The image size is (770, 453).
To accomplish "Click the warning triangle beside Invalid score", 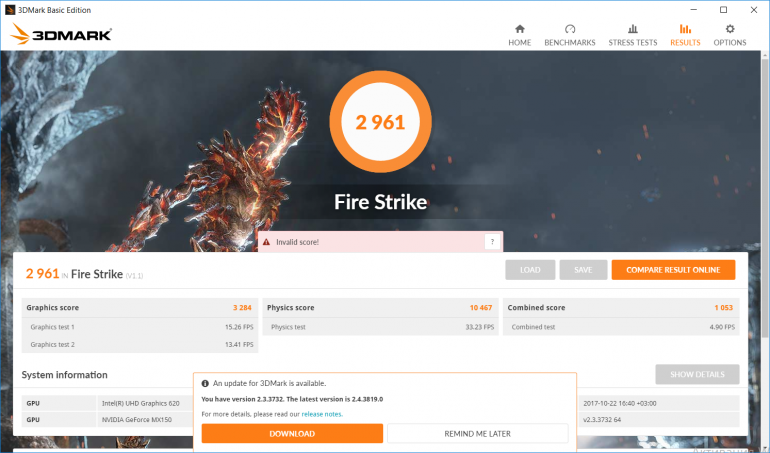I will pos(266,242).
